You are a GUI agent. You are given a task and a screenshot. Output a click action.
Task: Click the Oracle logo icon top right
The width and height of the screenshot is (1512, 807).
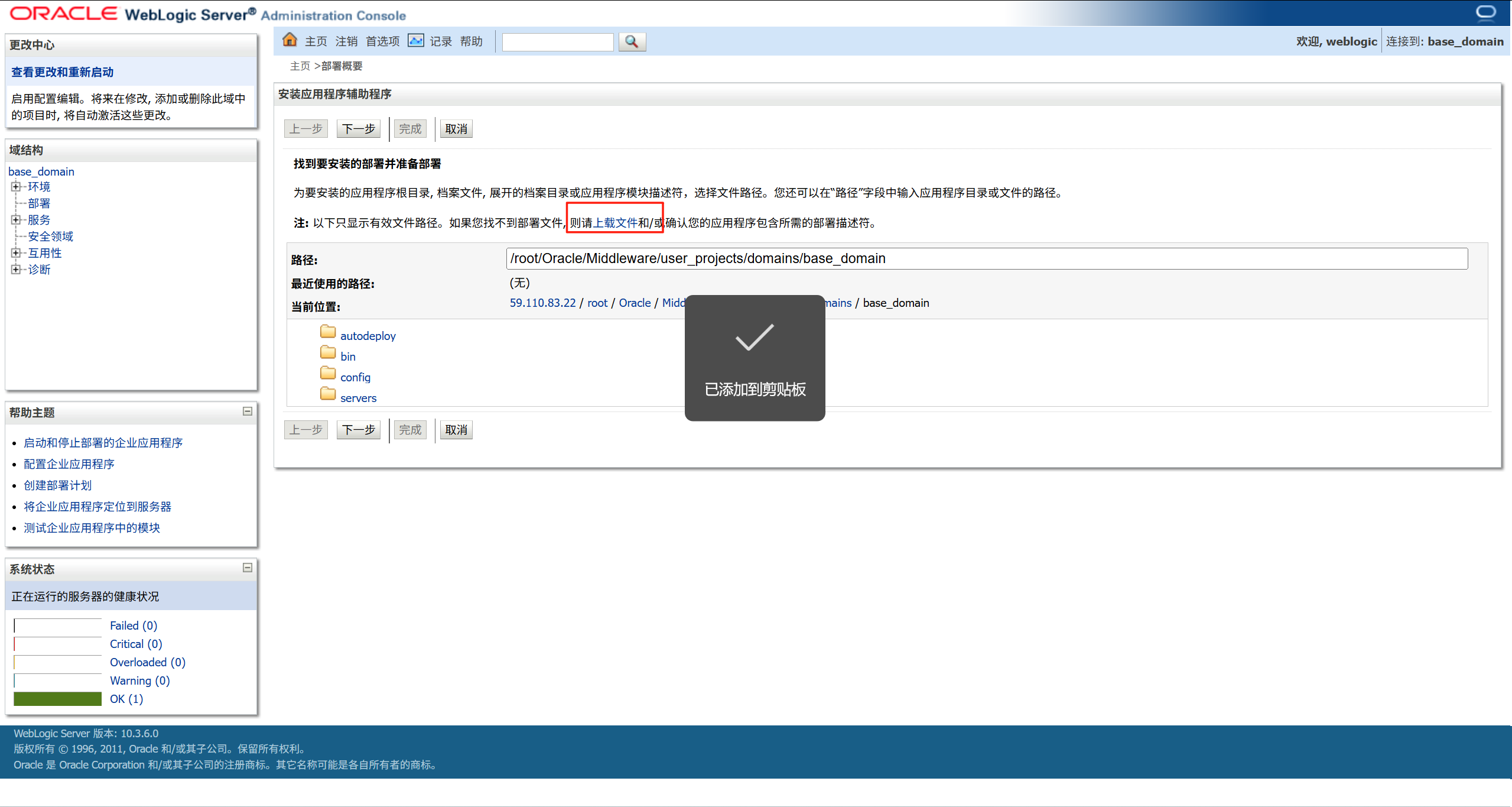(1485, 12)
